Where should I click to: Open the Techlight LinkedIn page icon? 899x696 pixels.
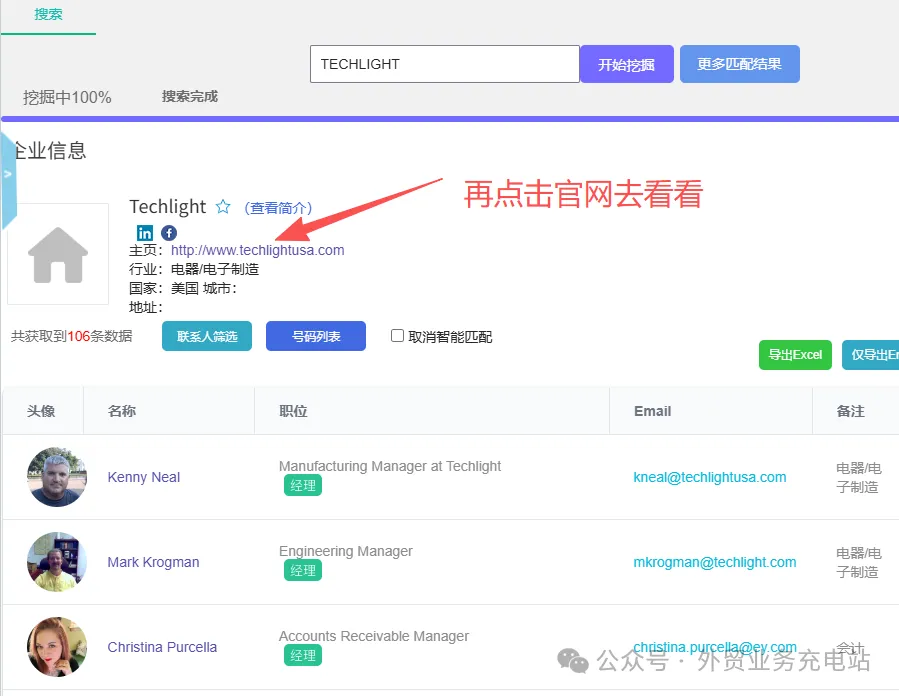coord(144,232)
